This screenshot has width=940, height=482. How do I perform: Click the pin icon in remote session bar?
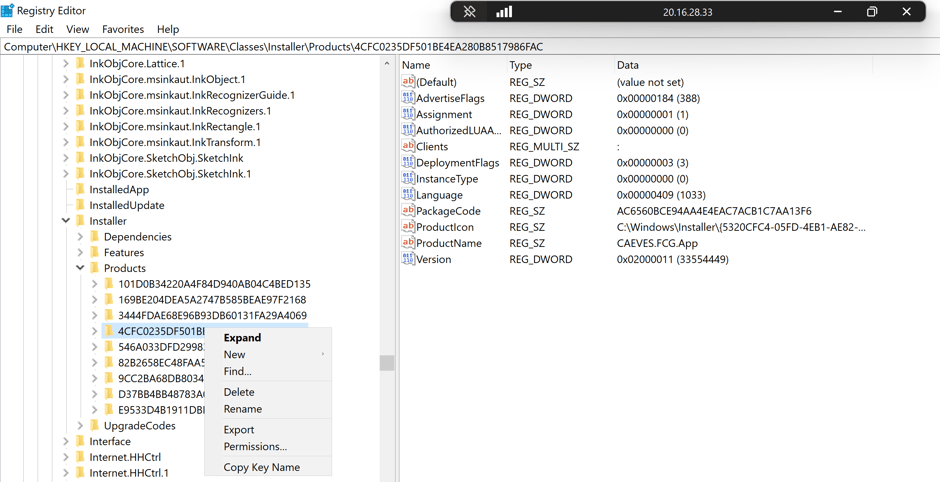click(469, 12)
